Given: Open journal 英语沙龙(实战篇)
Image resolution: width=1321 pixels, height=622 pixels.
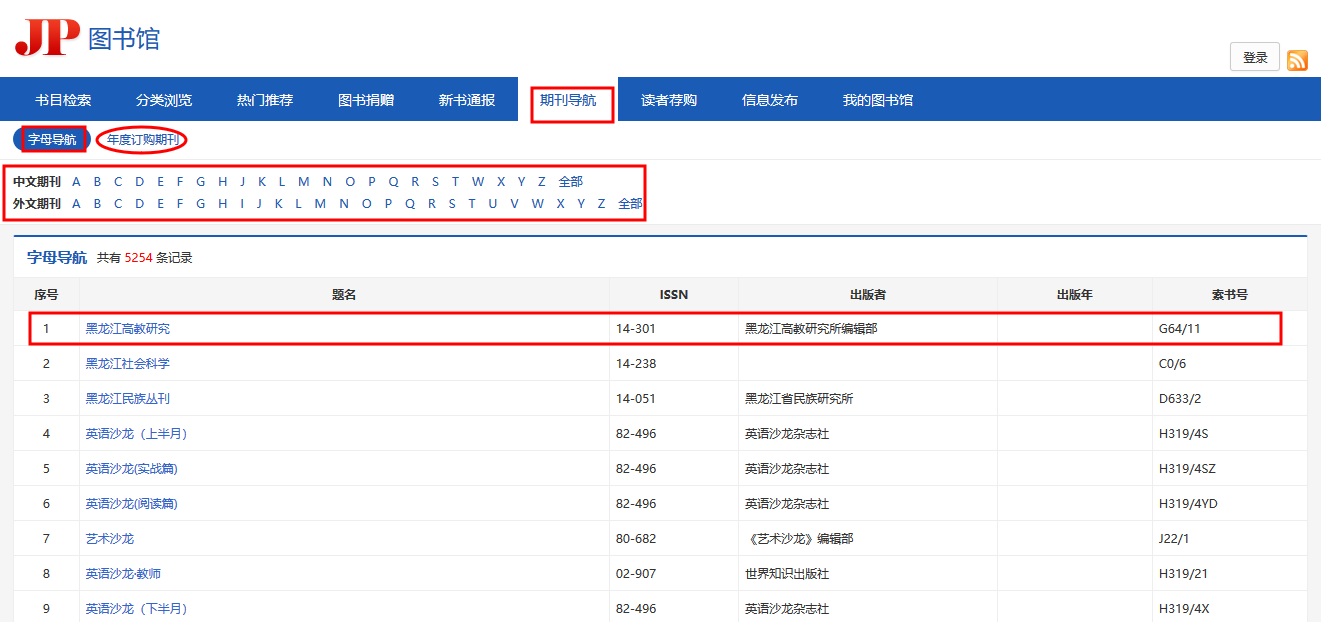Looking at the screenshot, I should tap(132, 469).
